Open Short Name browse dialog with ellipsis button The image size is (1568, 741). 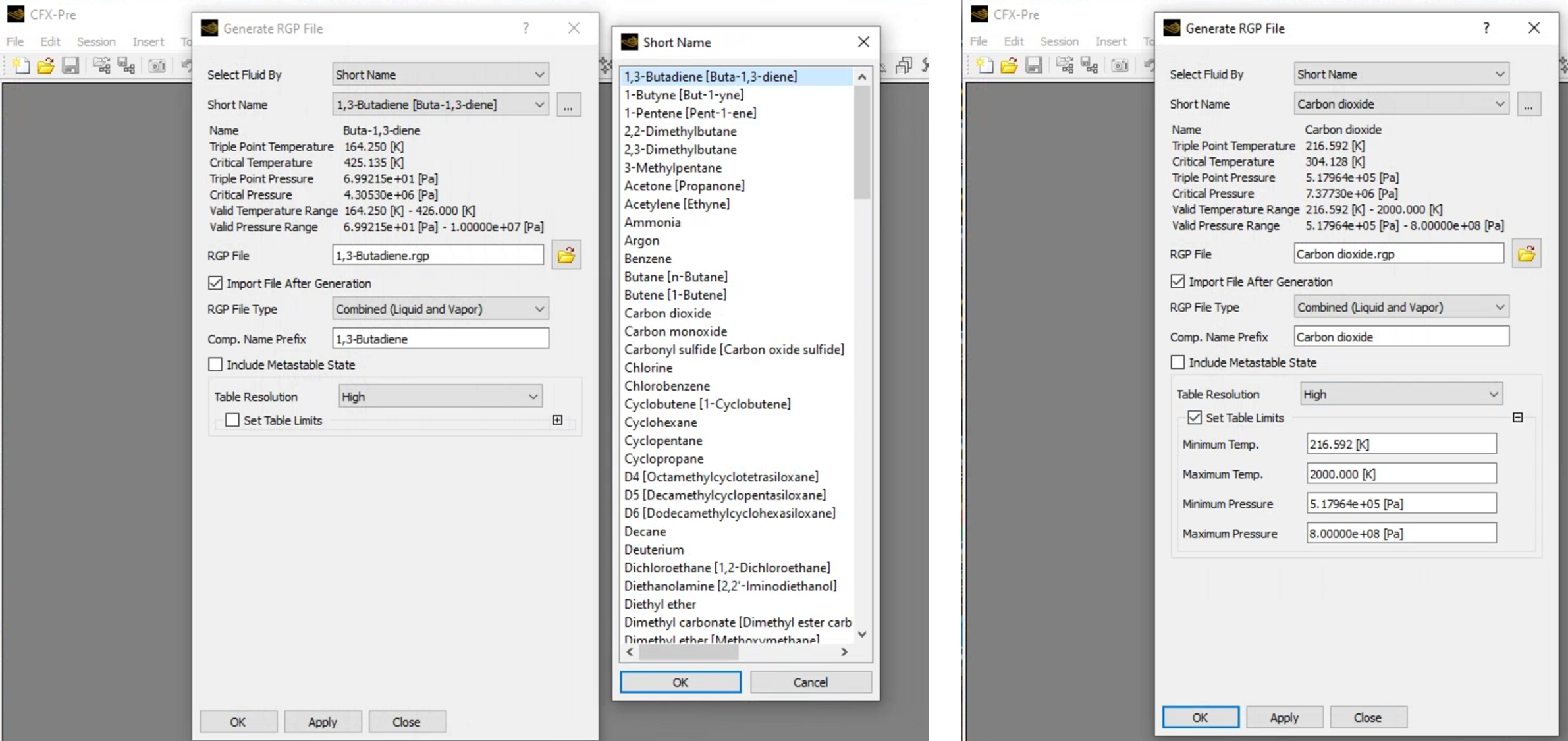point(568,104)
